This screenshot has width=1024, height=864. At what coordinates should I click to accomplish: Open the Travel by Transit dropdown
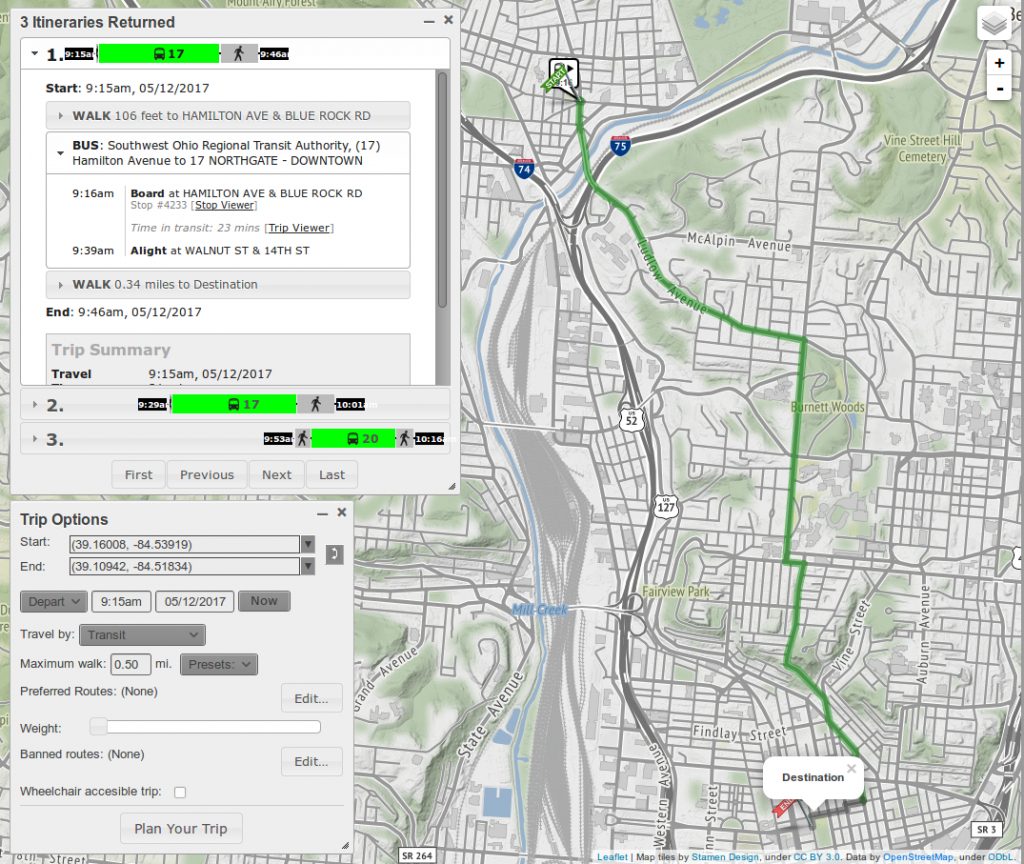click(142, 634)
